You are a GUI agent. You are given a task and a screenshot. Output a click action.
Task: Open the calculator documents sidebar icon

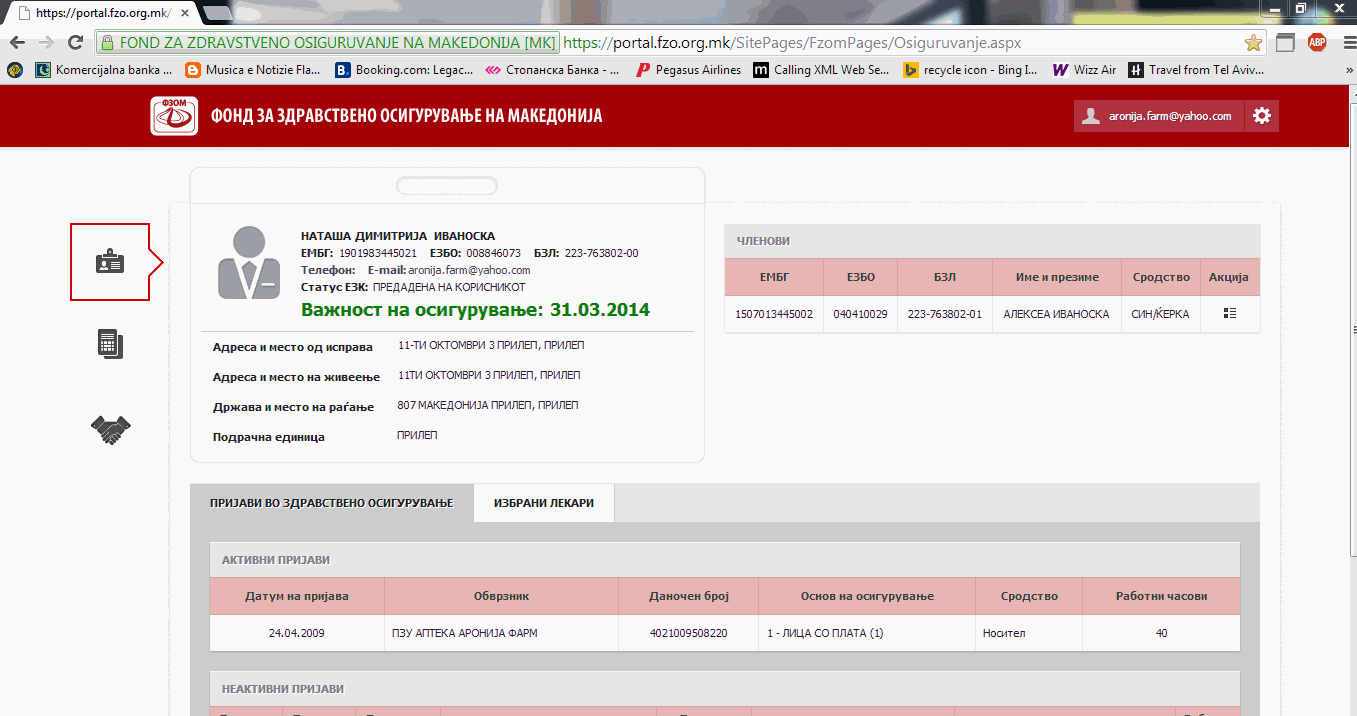pyautogui.click(x=110, y=343)
